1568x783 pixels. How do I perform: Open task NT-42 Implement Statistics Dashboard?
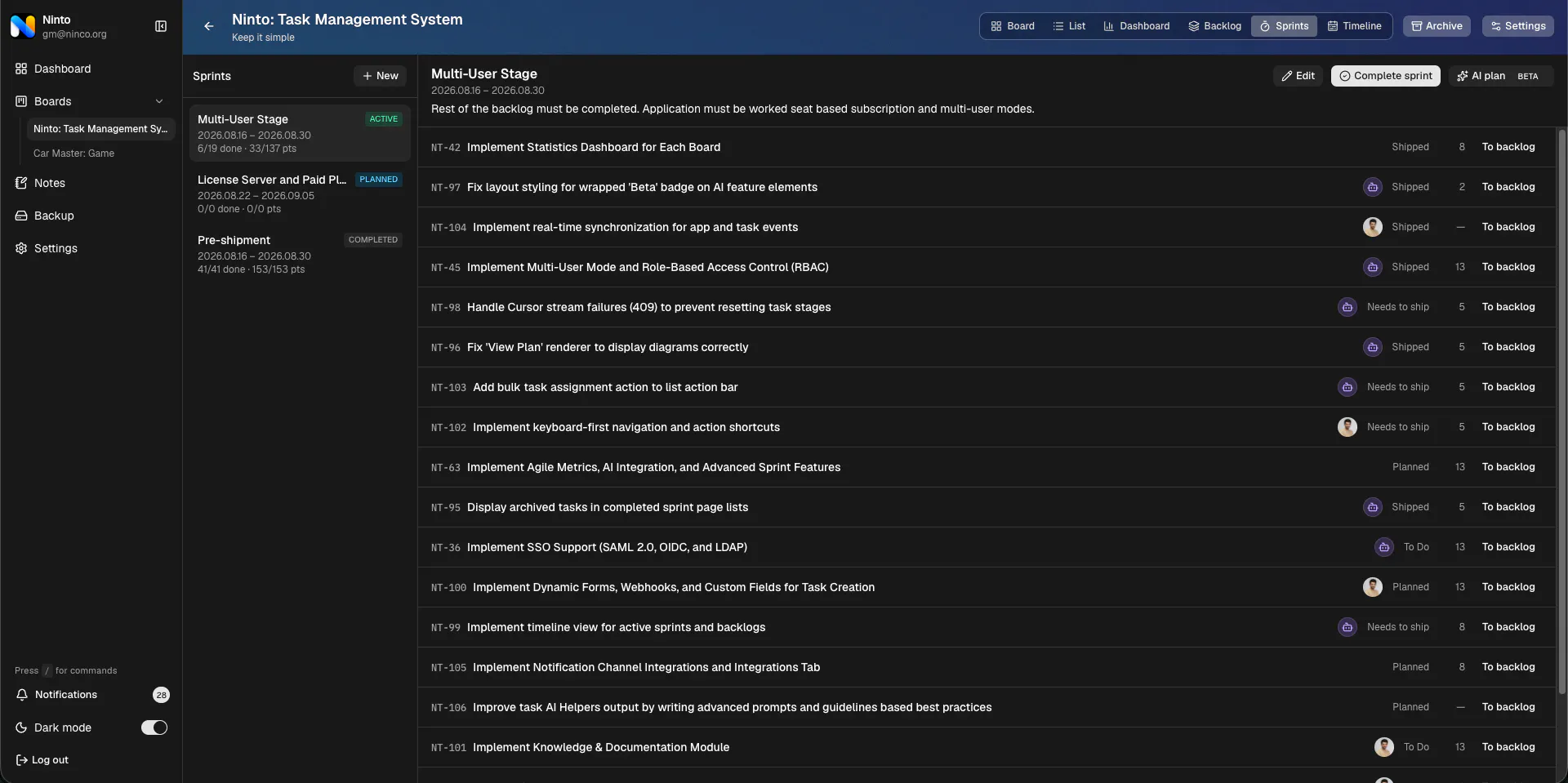tap(594, 147)
